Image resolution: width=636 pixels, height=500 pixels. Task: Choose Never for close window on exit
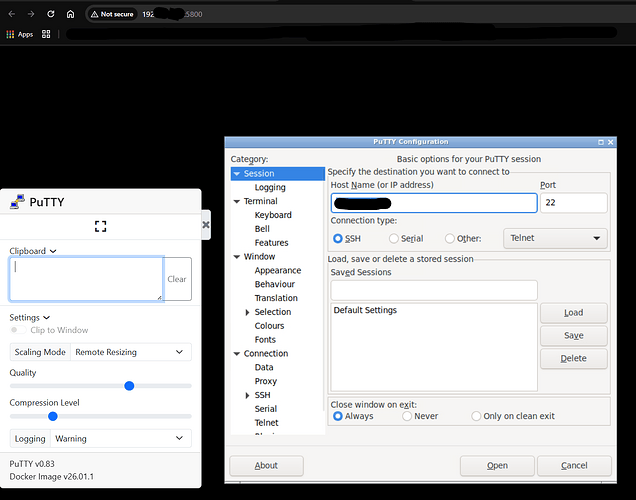[x=407, y=416]
